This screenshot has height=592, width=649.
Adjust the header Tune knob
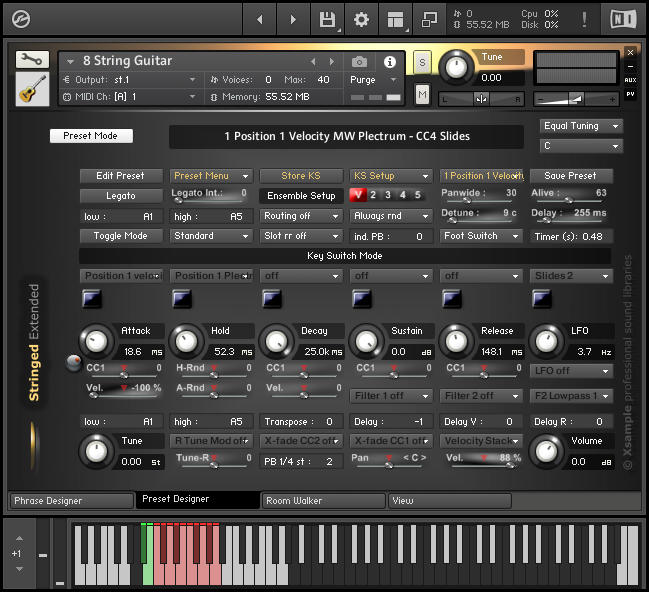click(x=456, y=67)
